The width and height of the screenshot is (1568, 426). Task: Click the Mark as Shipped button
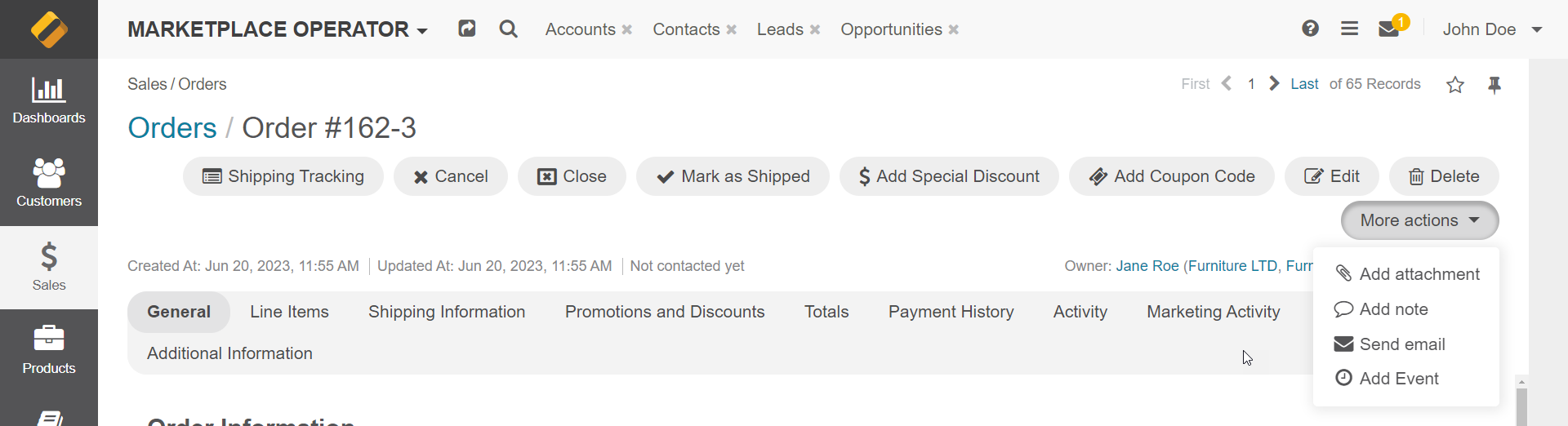[733, 176]
